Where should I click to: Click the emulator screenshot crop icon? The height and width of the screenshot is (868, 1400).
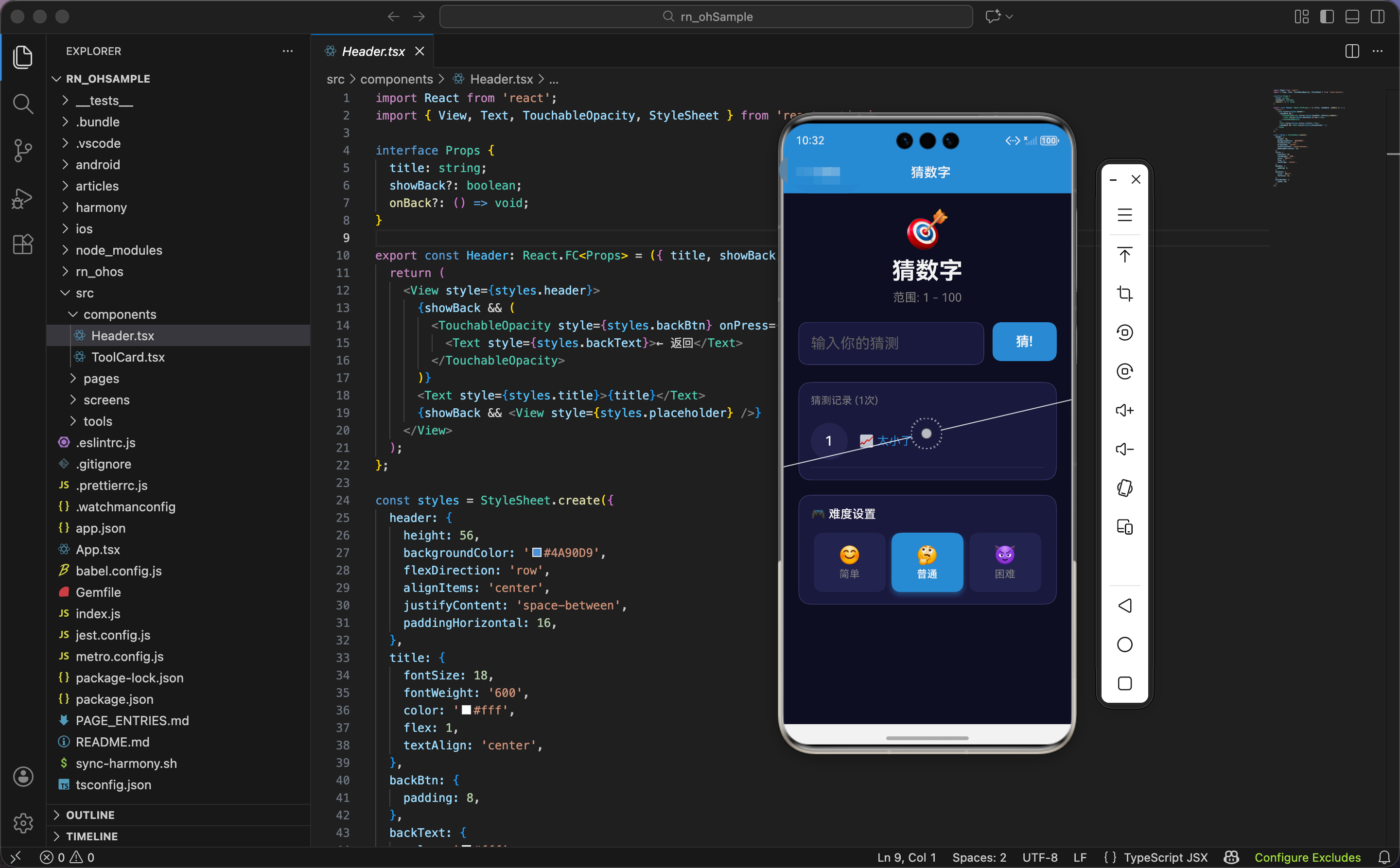tap(1124, 294)
